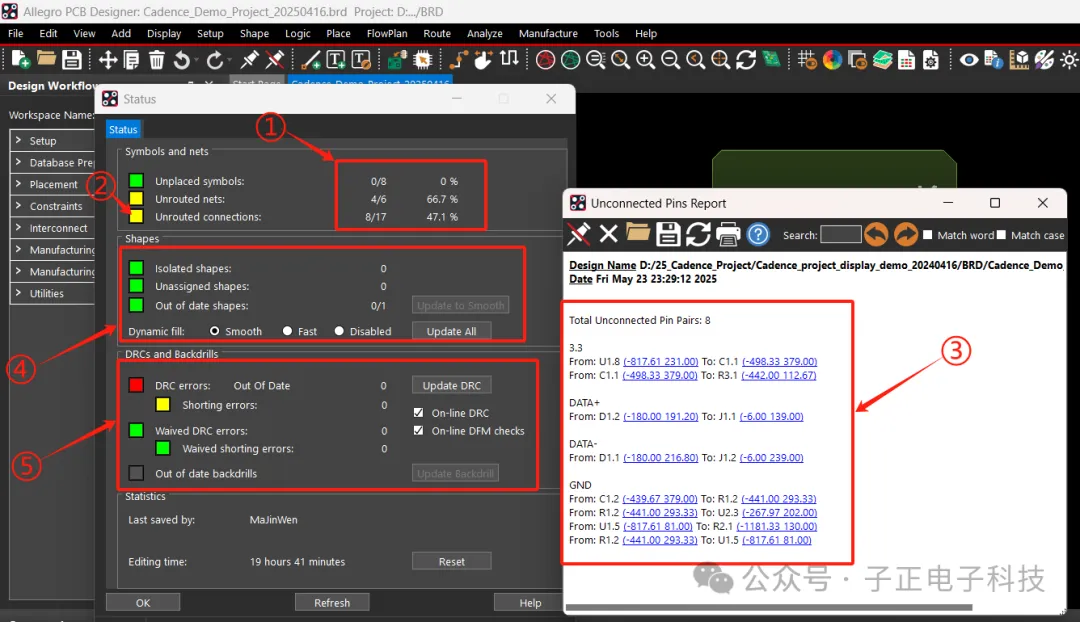Click the Reset editing time button
The width and height of the screenshot is (1080, 622).
[x=451, y=561]
